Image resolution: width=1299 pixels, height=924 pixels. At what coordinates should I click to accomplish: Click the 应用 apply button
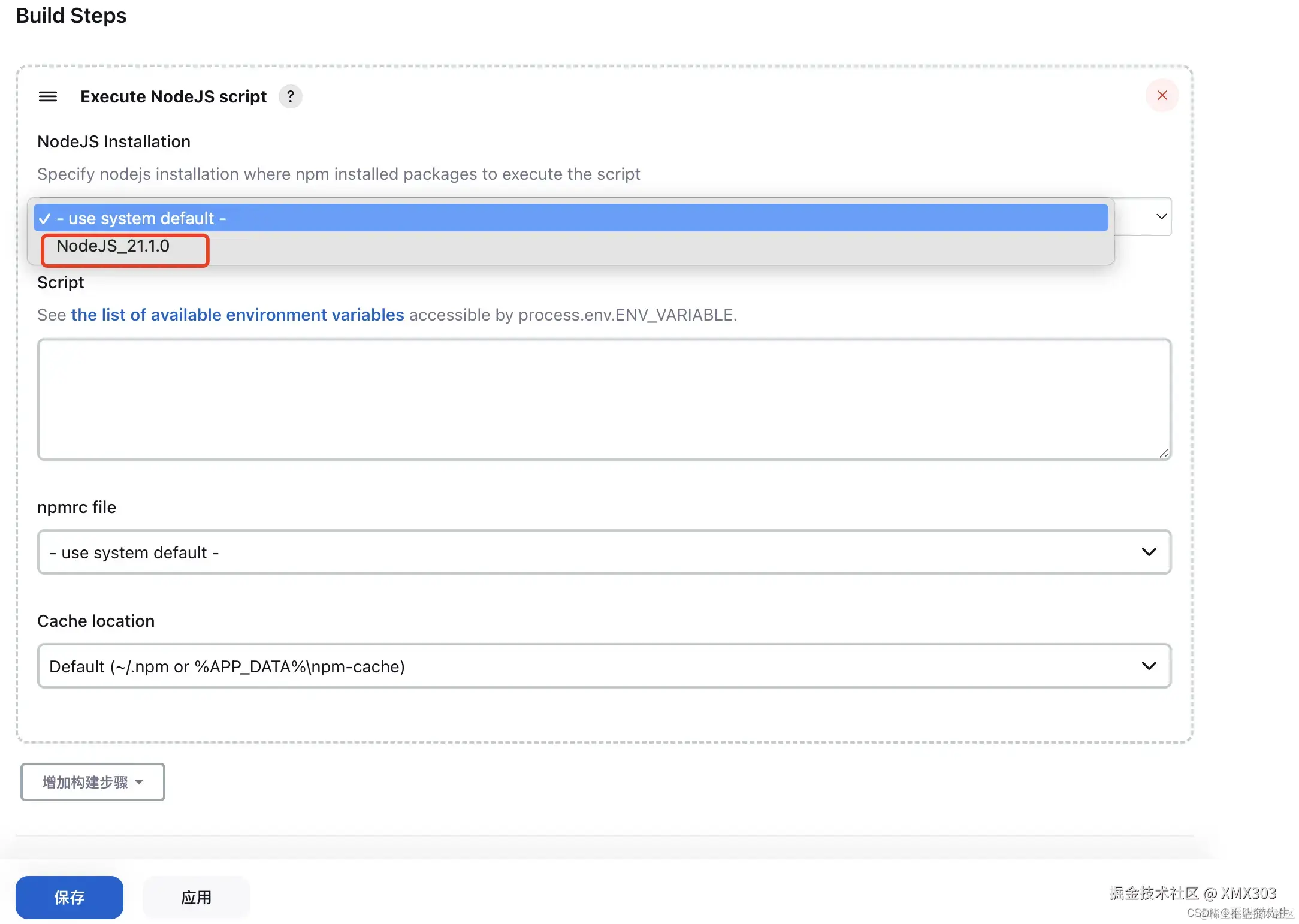[197, 898]
